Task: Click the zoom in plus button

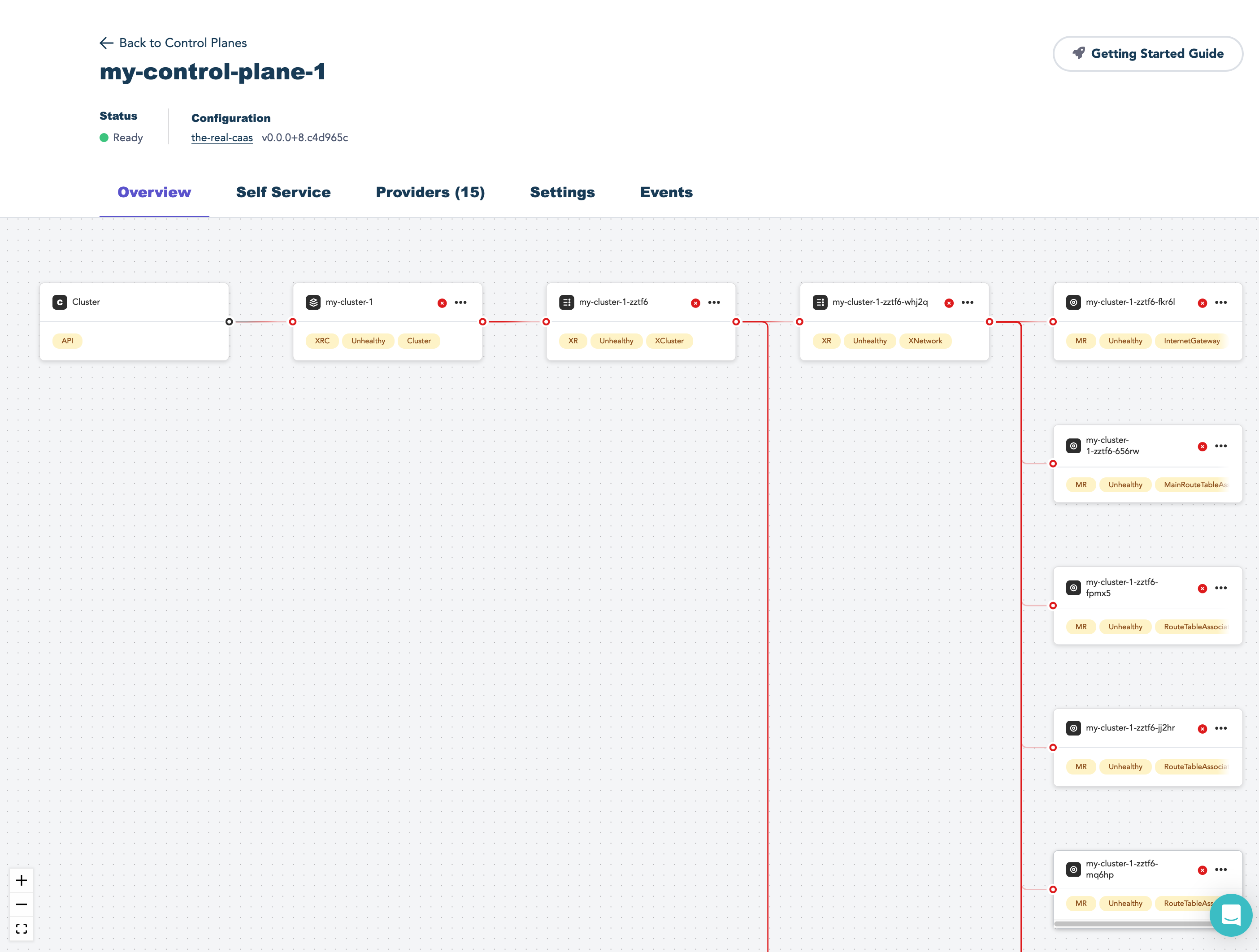Action: click(22, 880)
